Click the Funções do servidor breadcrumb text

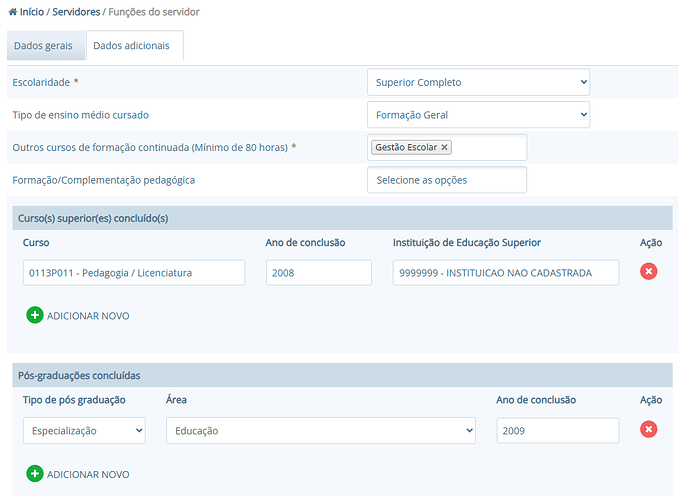point(154,12)
